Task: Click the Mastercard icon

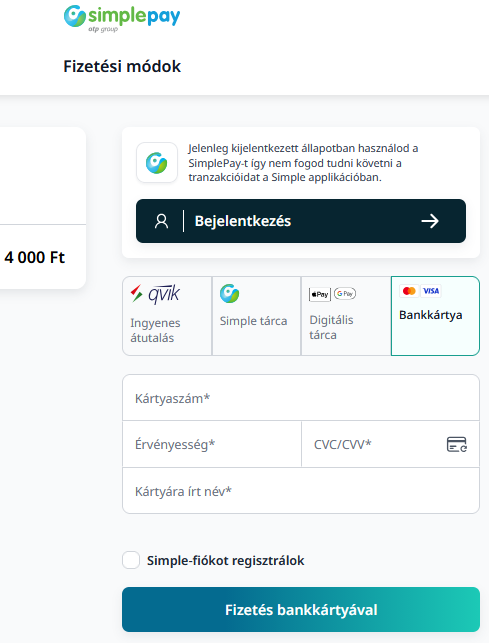Action: (x=409, y=291)
